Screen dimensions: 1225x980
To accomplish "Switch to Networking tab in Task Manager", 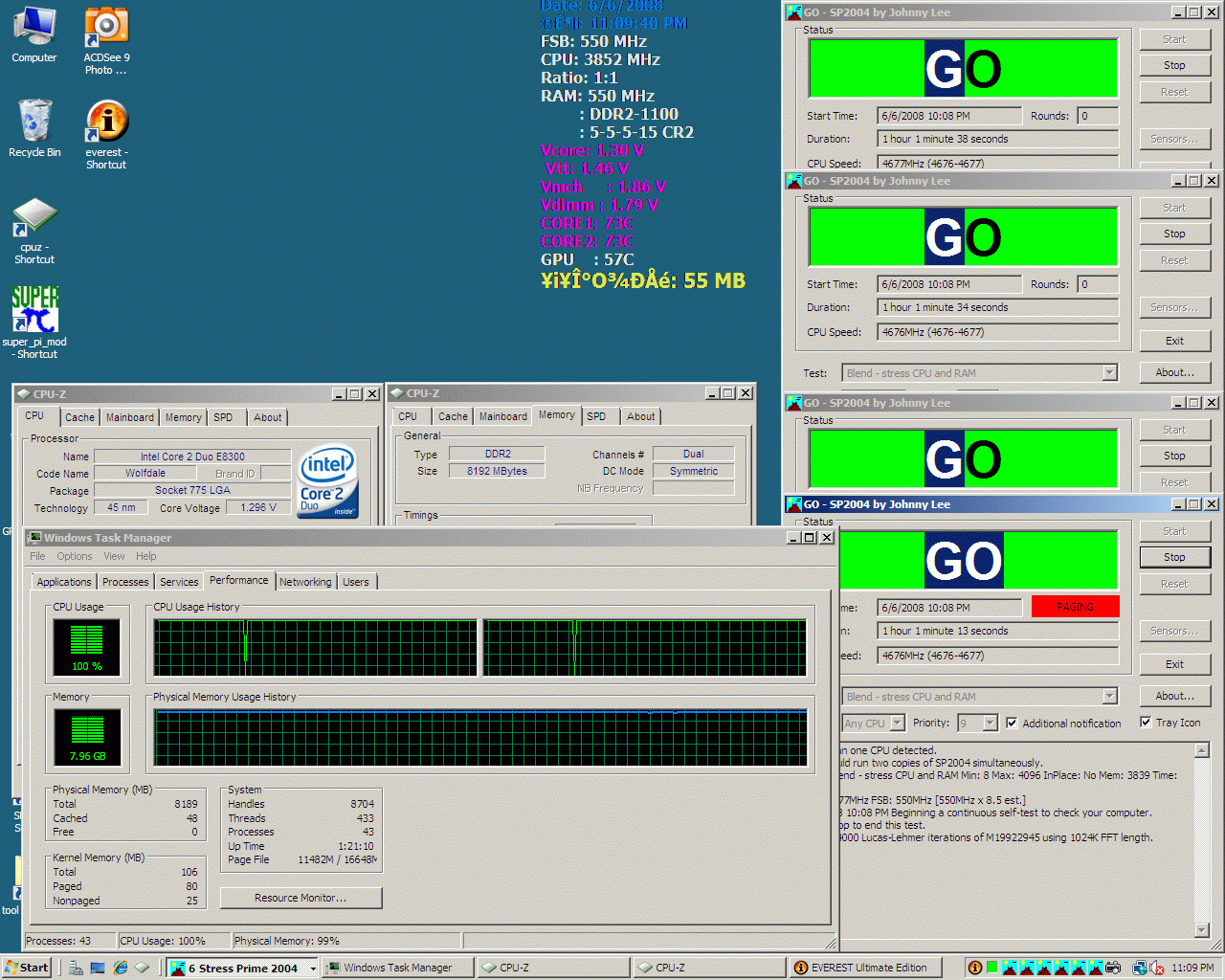I will pos(305,582).
